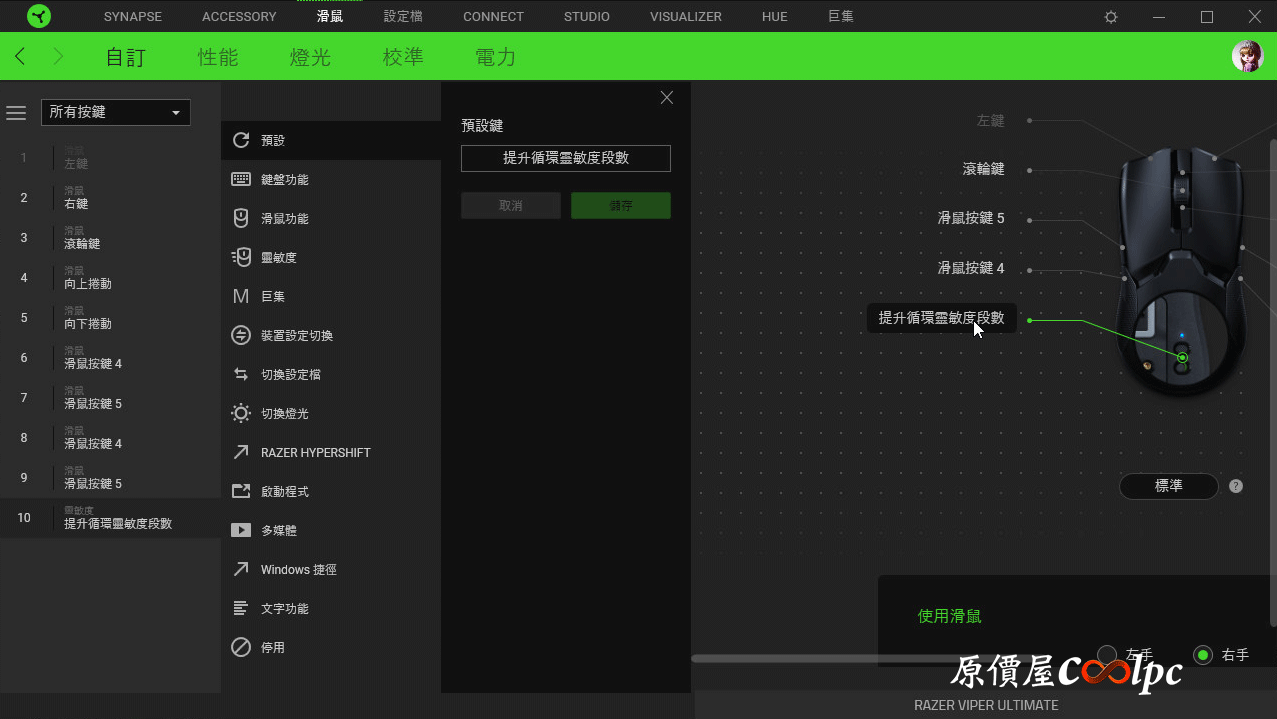
Task: Choose the 停用 disable category
Action: (x=331, y=647)
